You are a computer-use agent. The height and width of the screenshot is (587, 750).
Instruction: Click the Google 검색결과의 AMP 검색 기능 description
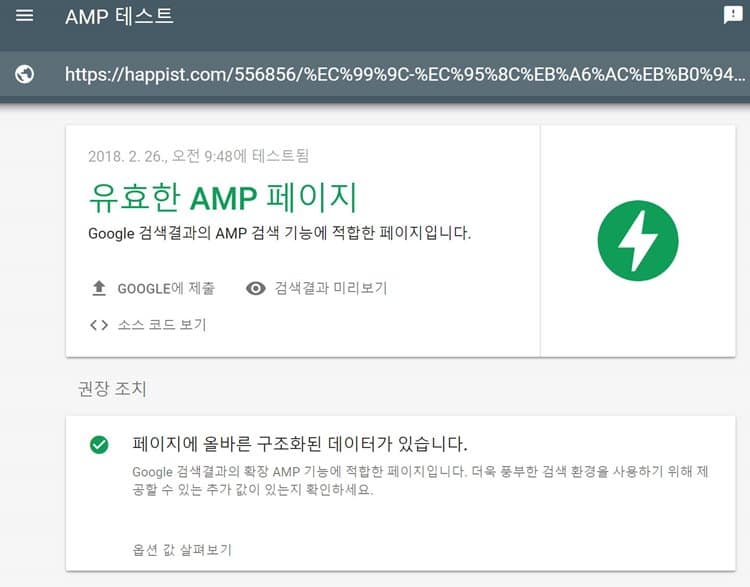click(279, 233)
